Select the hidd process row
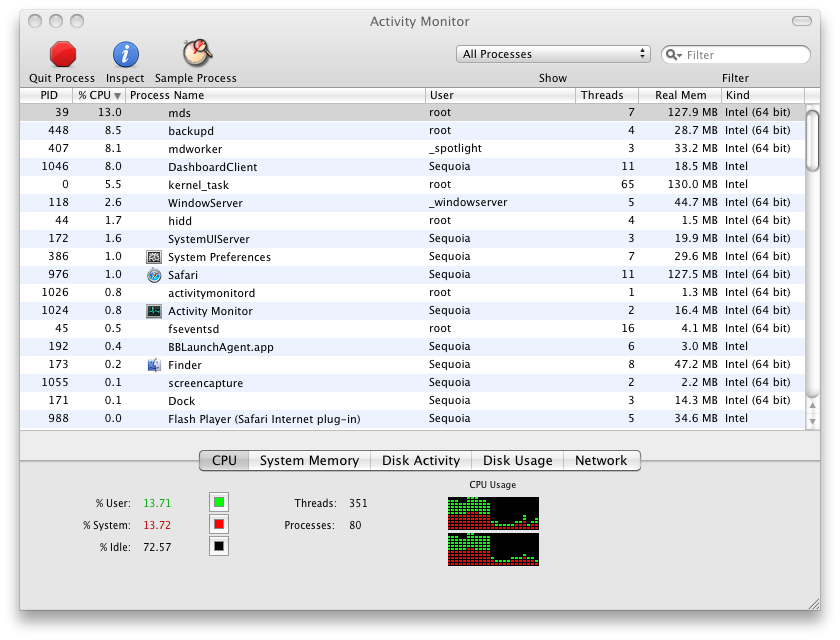The image size is (840, 640). [x=412, y=221]
